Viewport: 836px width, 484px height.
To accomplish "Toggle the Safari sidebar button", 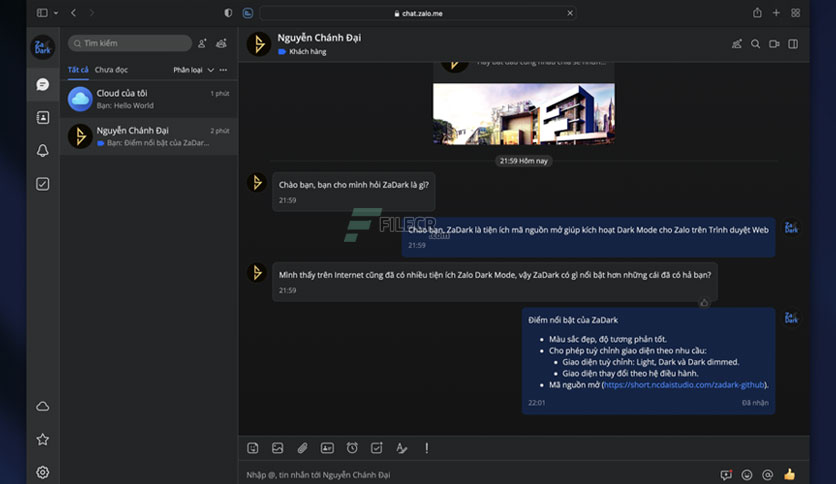I will click(42, 13).
